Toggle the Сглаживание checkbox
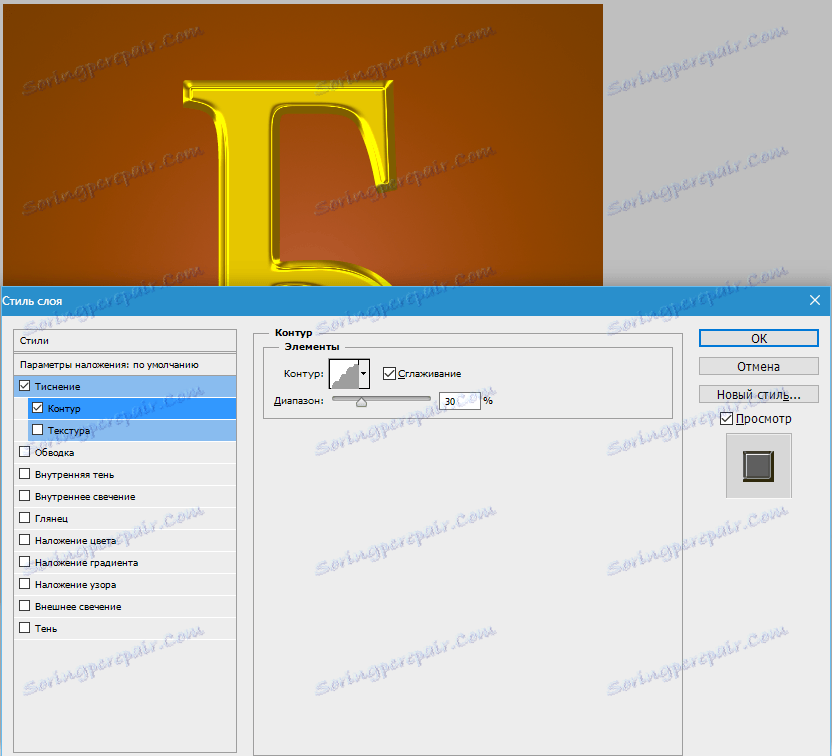This screenshot has height=756, width=832. 389,373
